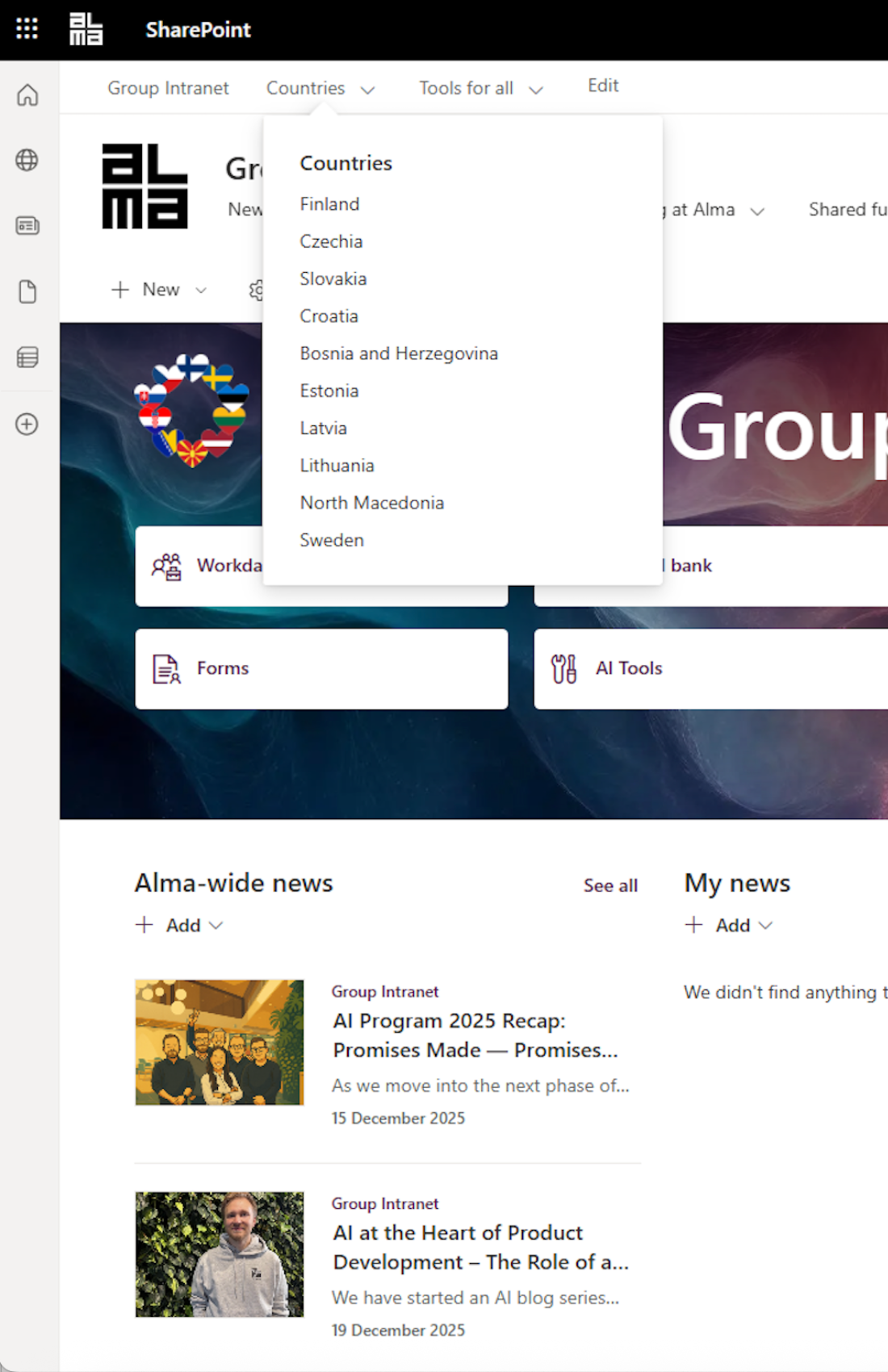Open My sites globe icon
Screen dimensions: 888x1372
click(x=27, y=161)
